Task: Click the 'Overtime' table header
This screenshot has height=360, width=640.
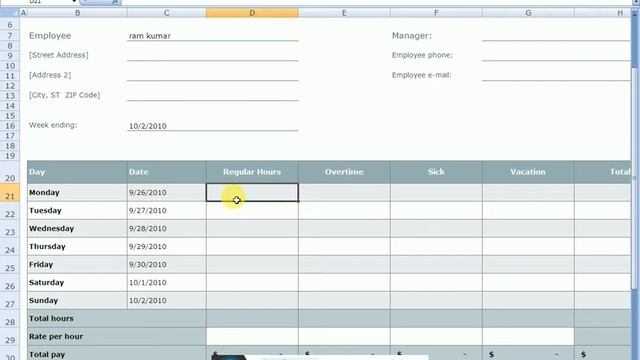Action: pyautogui.click(x=344, y=172)
